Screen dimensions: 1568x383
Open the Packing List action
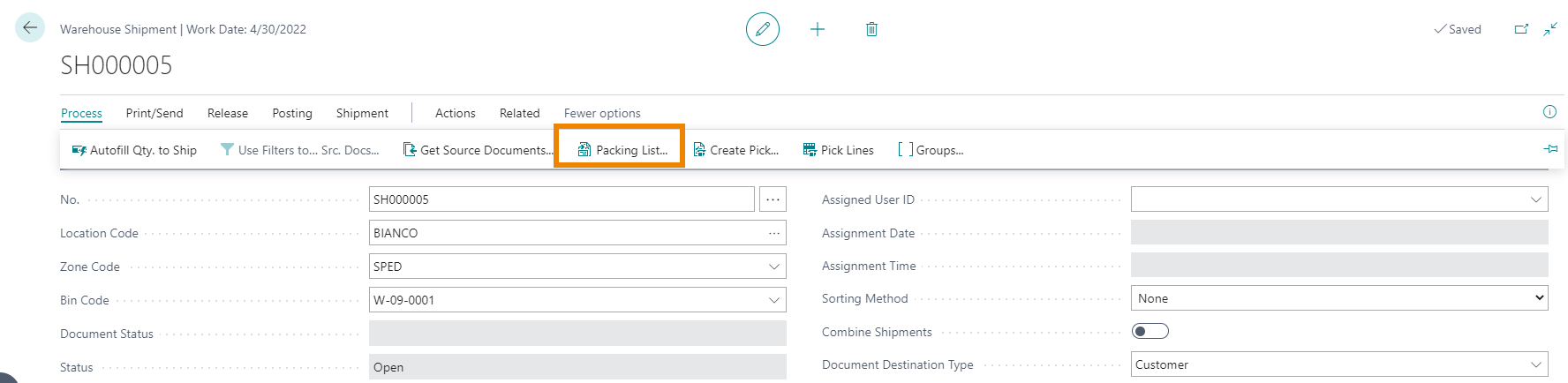click(x=622, y=150)
